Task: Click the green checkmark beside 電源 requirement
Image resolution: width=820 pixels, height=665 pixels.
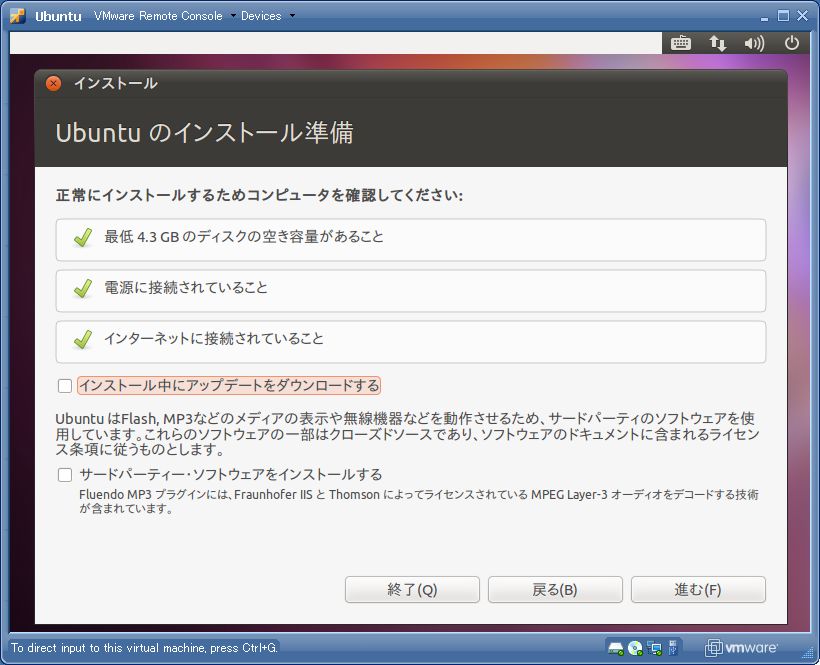Action: (x=83, y=288)
